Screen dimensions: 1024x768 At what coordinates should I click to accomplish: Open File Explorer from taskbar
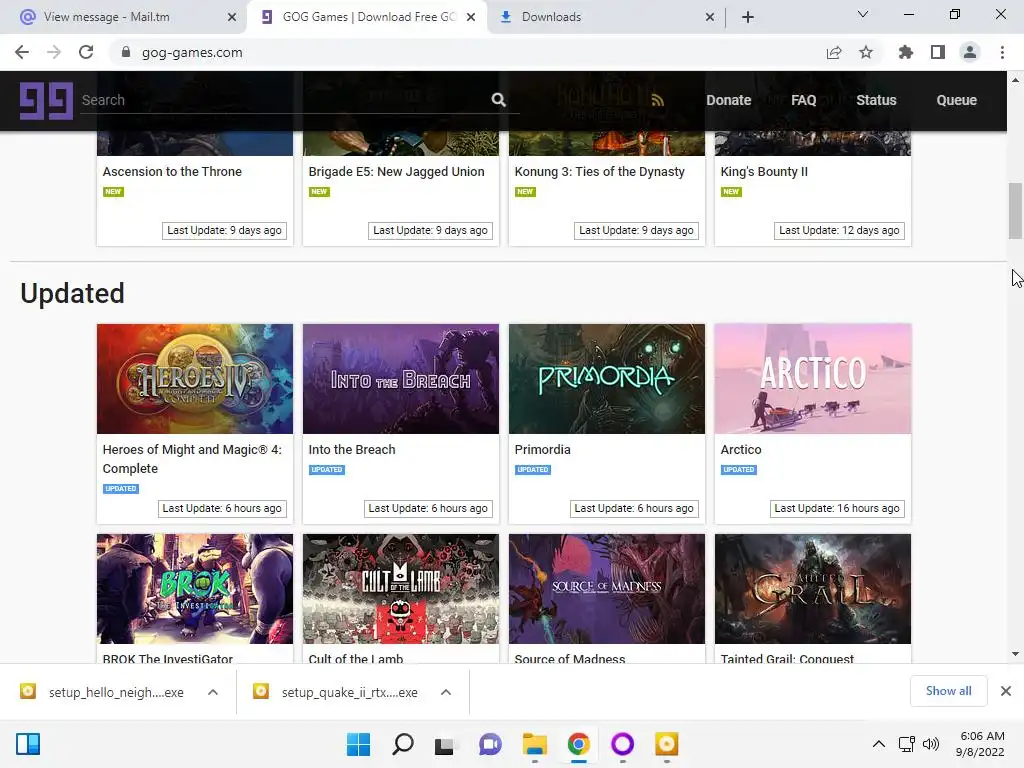[534, 744]
